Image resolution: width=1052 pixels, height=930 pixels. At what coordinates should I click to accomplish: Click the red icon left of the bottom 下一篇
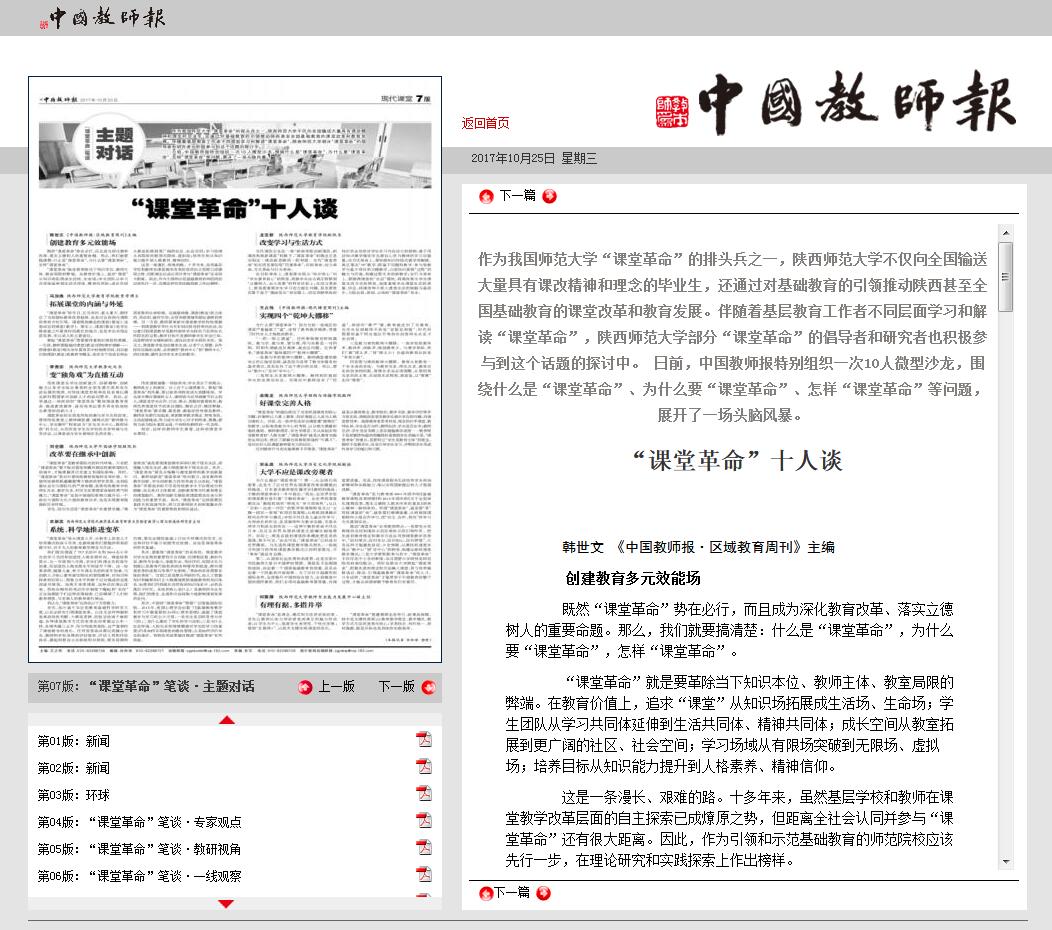[486, 893]
